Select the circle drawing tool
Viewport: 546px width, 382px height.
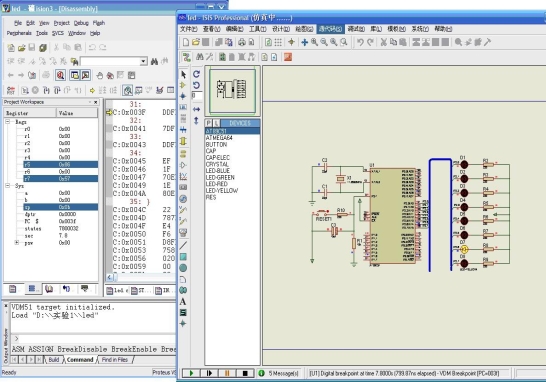183,268
